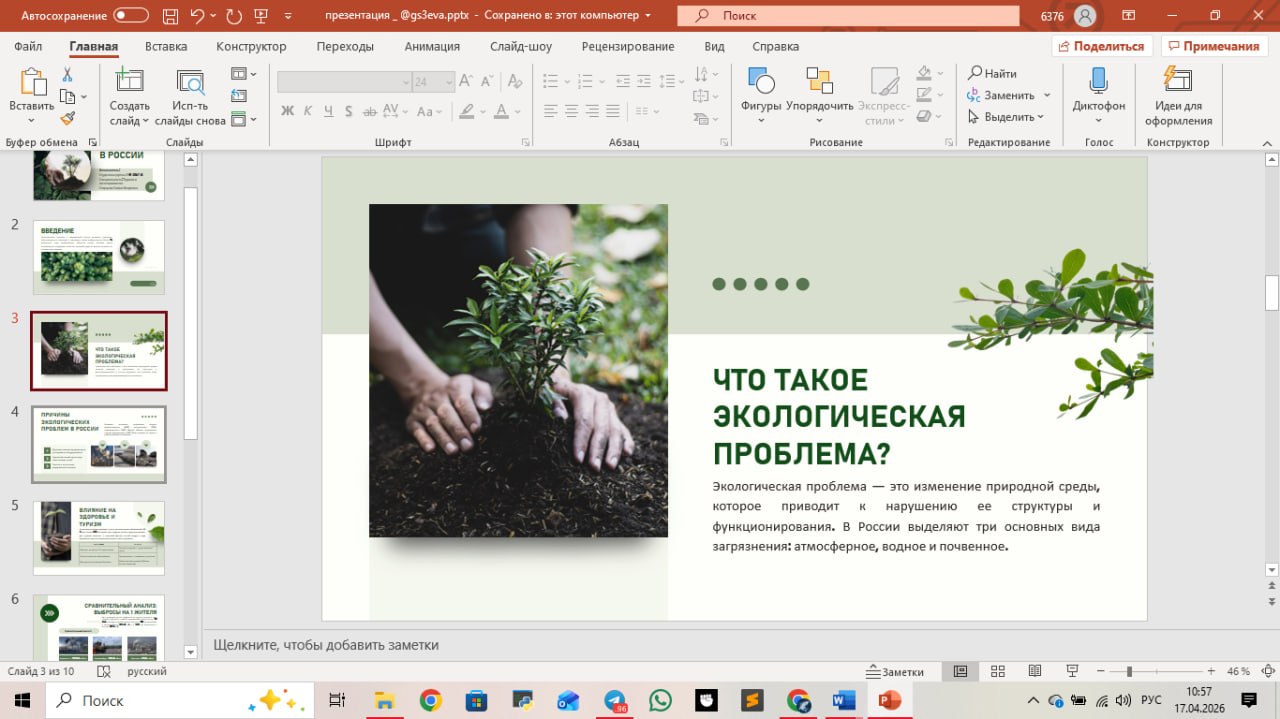The image size is (1280, 719).
Task: Switch to the Конструктор tab
Action: [251, 46]
